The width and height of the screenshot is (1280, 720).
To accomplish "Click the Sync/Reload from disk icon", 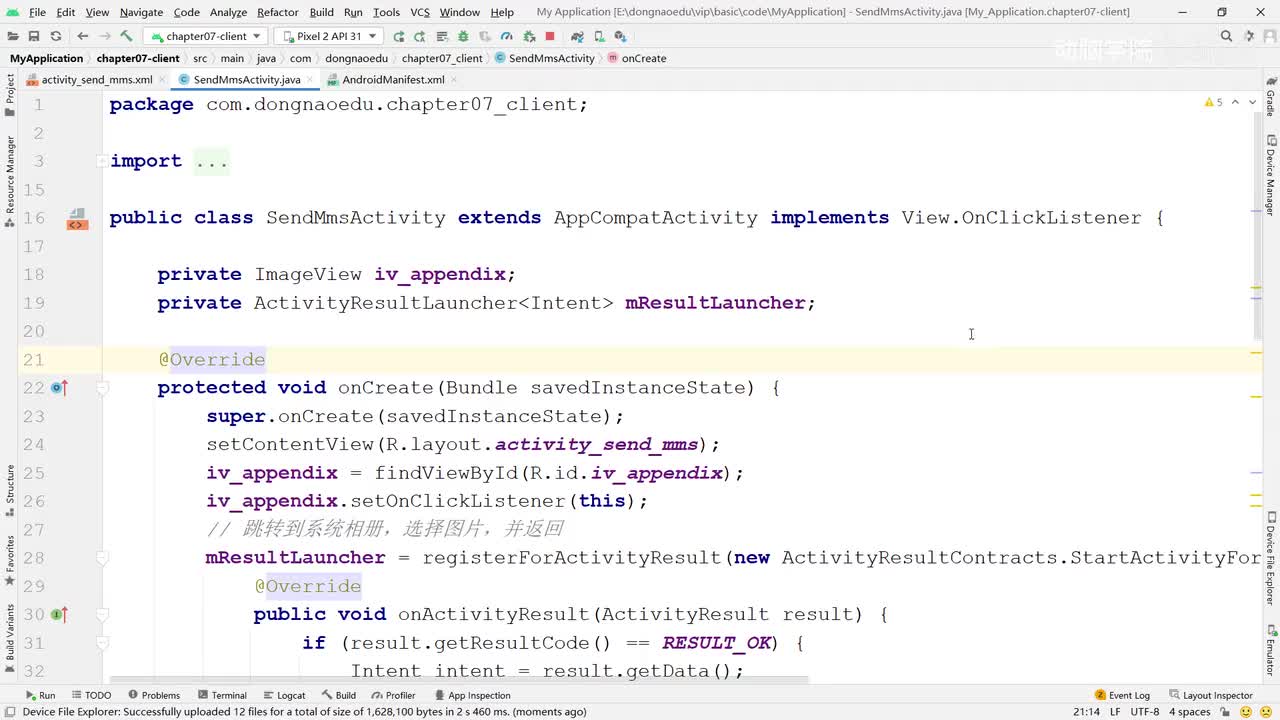I will click(56, 36).
